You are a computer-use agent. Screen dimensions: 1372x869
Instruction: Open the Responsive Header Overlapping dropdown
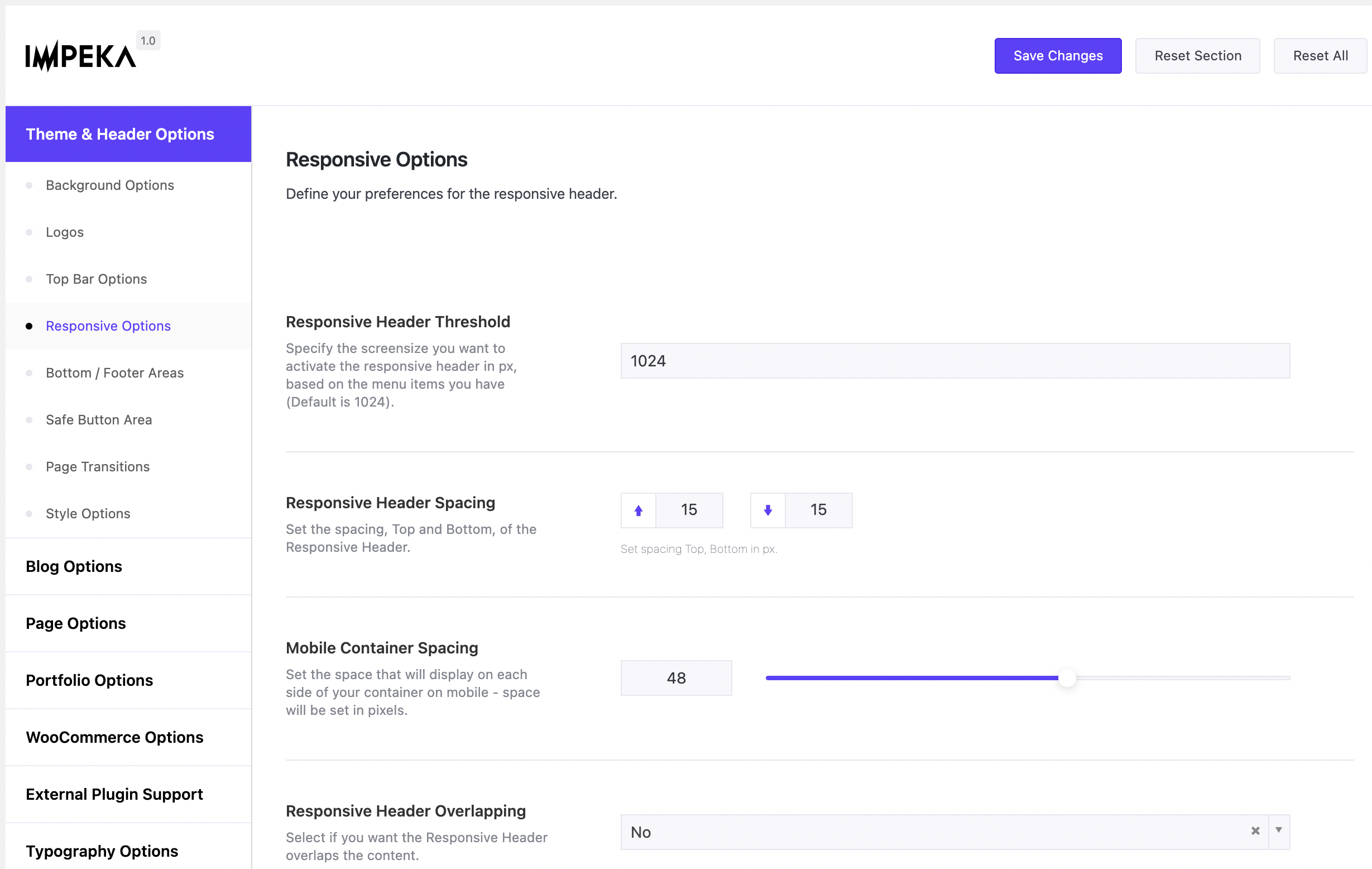pyautogui.click(x=1279, y=832)
